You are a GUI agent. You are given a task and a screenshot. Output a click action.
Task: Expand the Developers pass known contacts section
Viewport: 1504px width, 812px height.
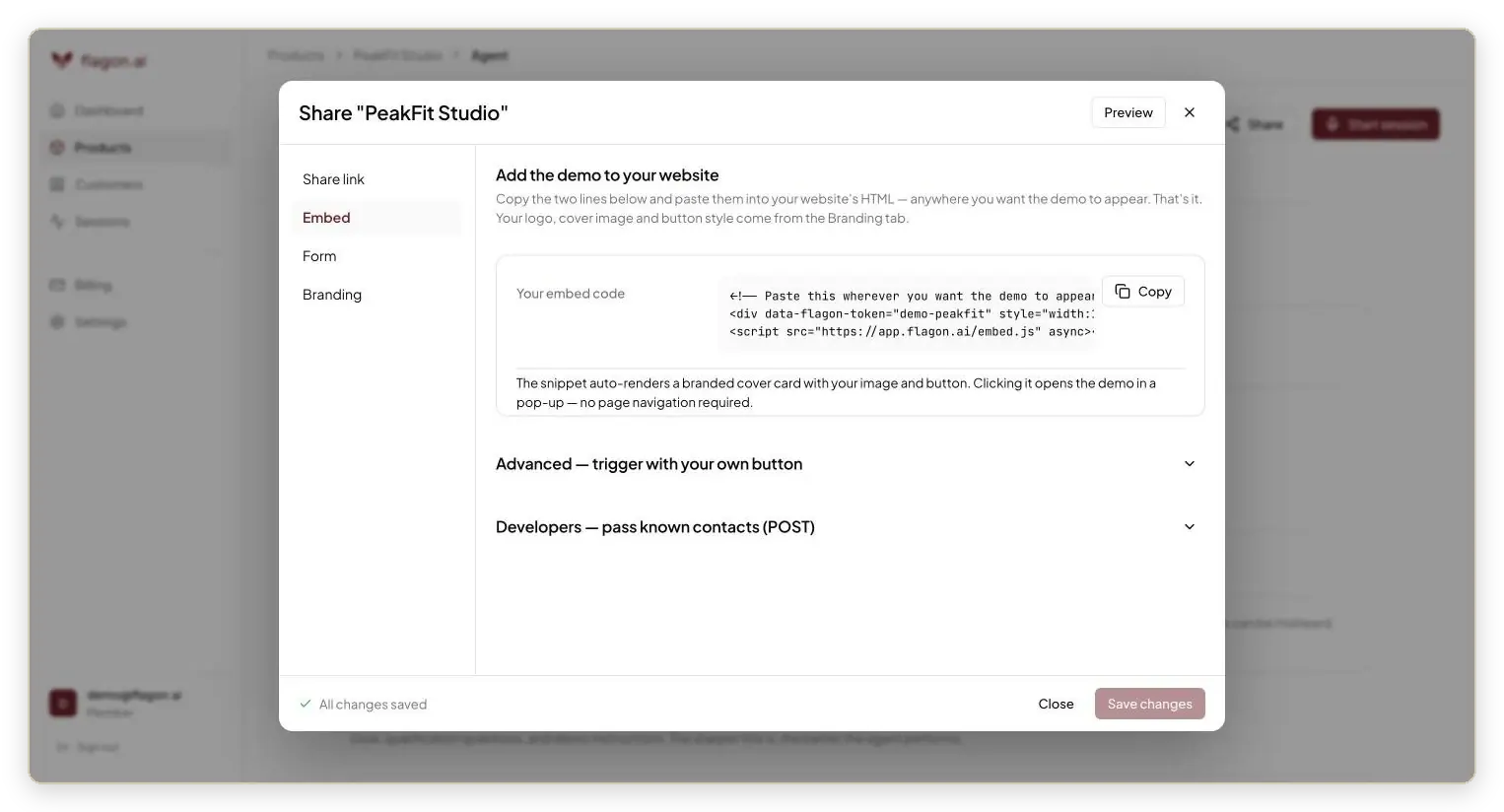[x=850, y=527]
